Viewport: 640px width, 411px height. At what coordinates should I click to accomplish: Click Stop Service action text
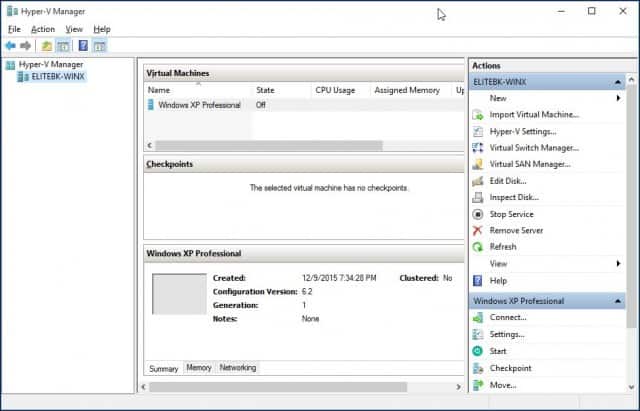(x=511, y=214)
